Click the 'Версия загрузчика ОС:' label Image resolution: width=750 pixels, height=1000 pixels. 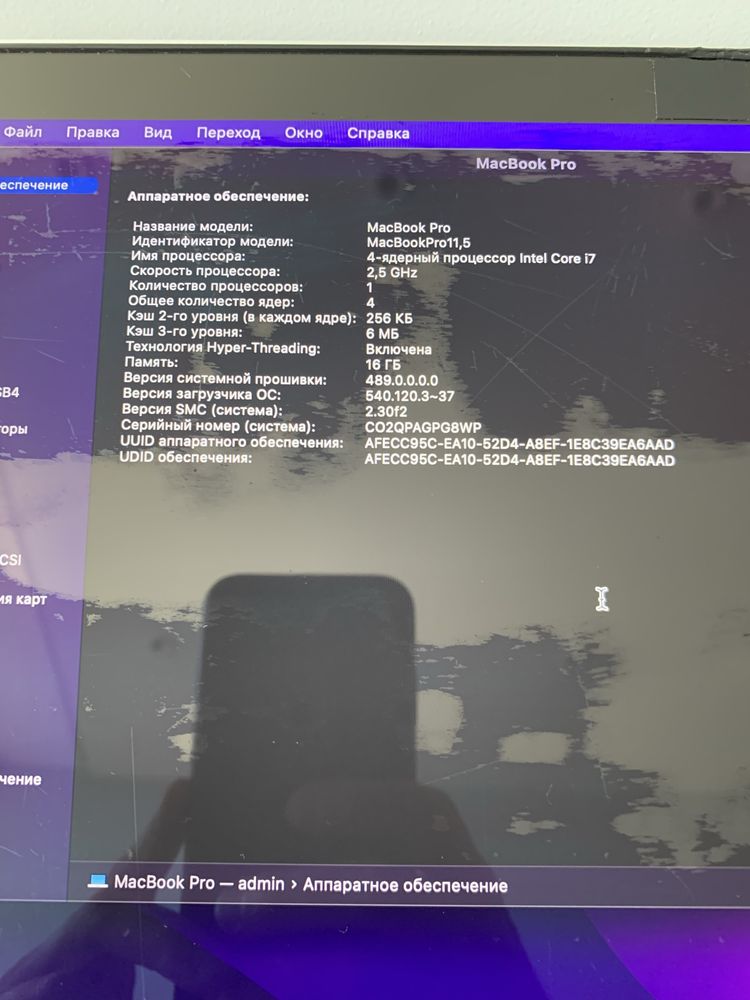click(x=202, y=395)
